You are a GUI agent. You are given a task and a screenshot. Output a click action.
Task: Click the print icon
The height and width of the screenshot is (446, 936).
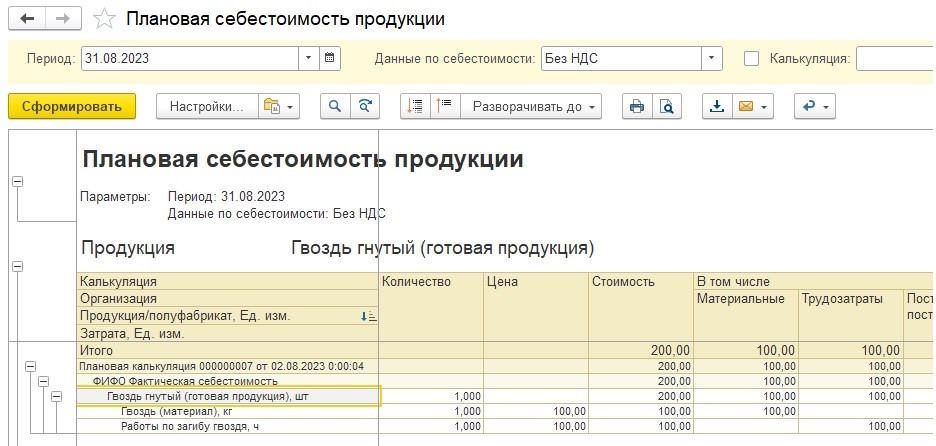635,107
